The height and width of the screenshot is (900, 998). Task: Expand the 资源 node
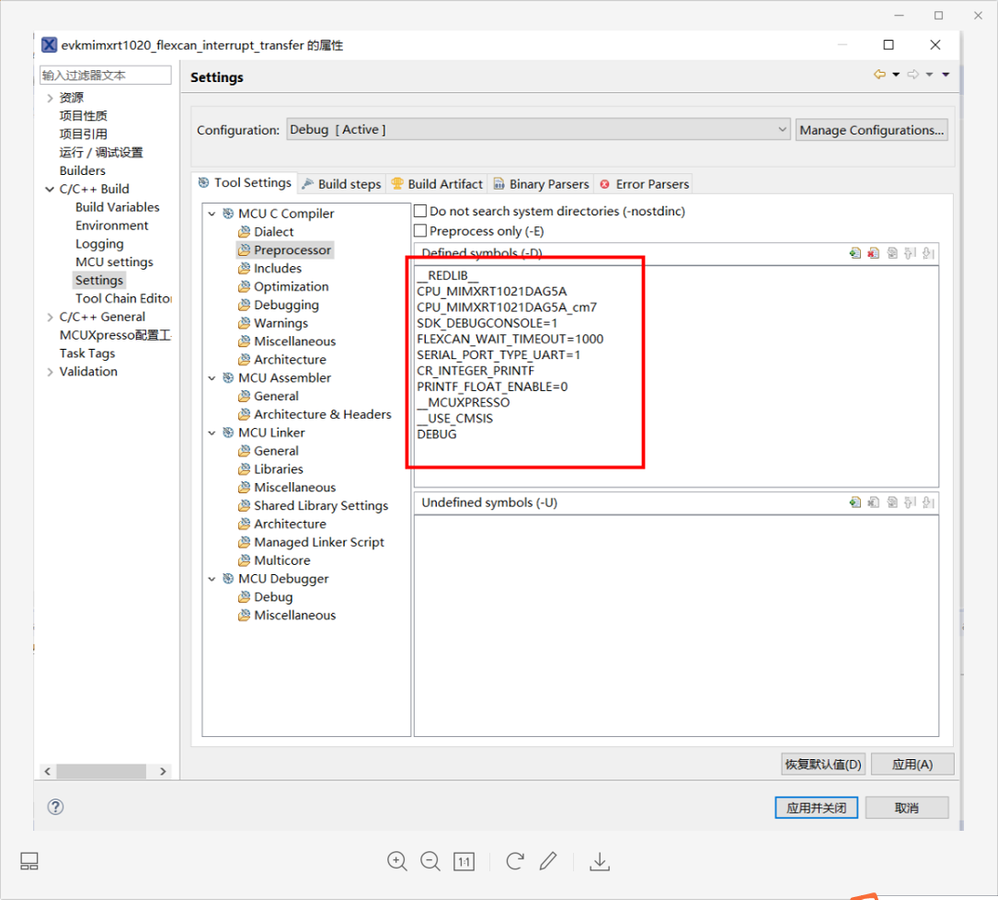(50, 98)
